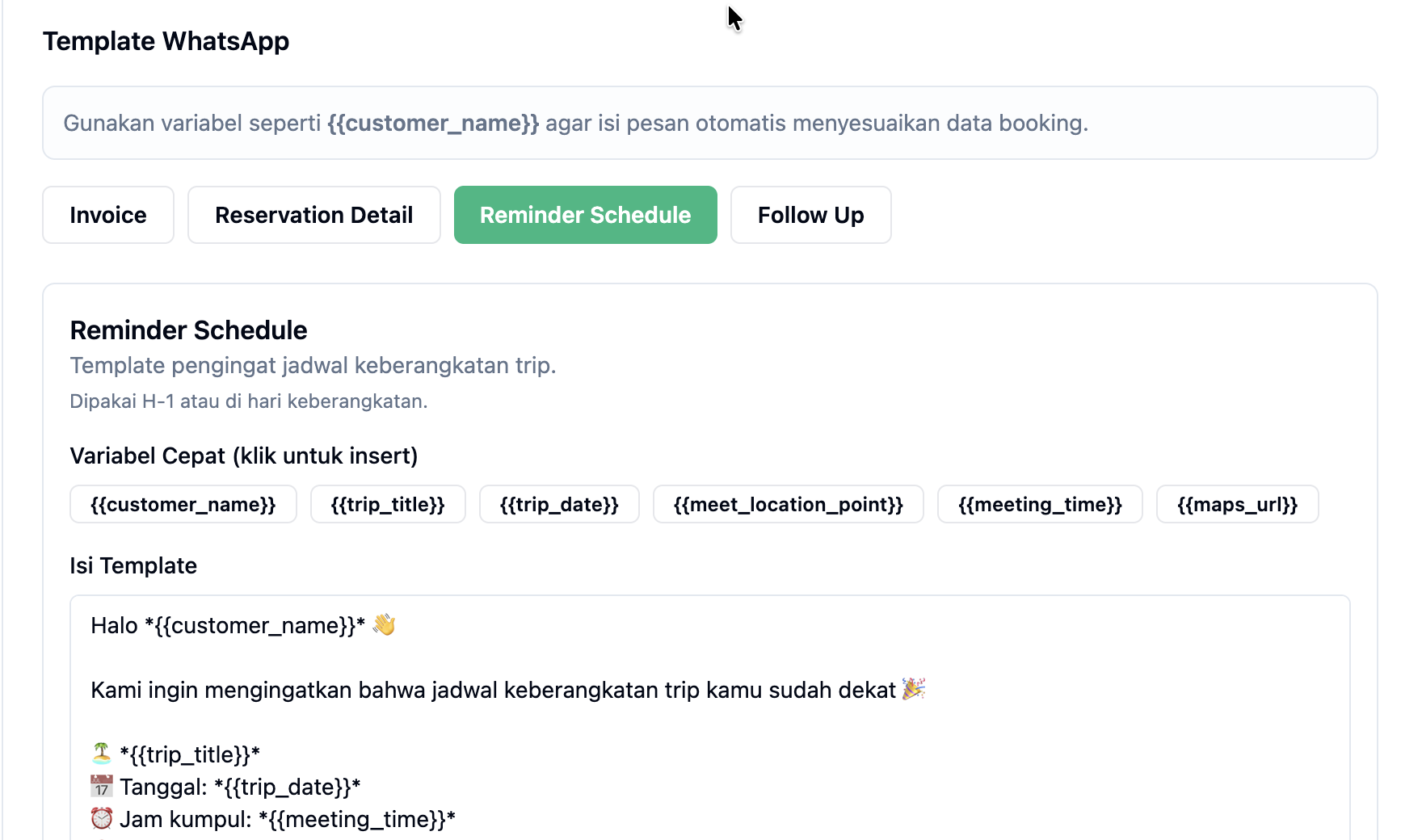Click the waving hand emoji in template

pos(384,624)
